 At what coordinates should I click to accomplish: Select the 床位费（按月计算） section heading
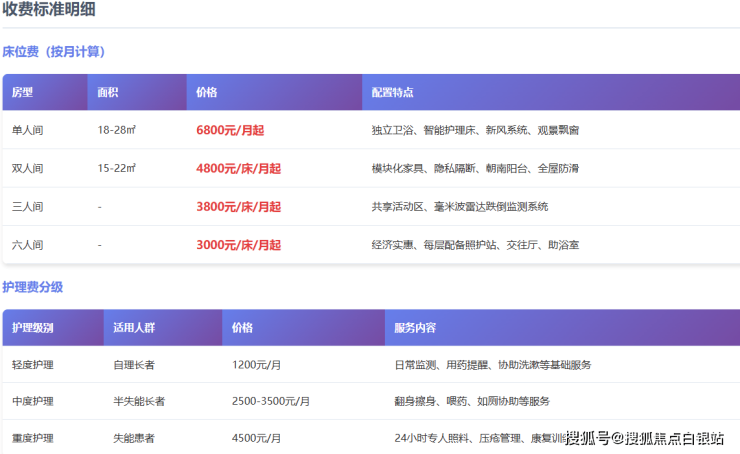point(54,52)
